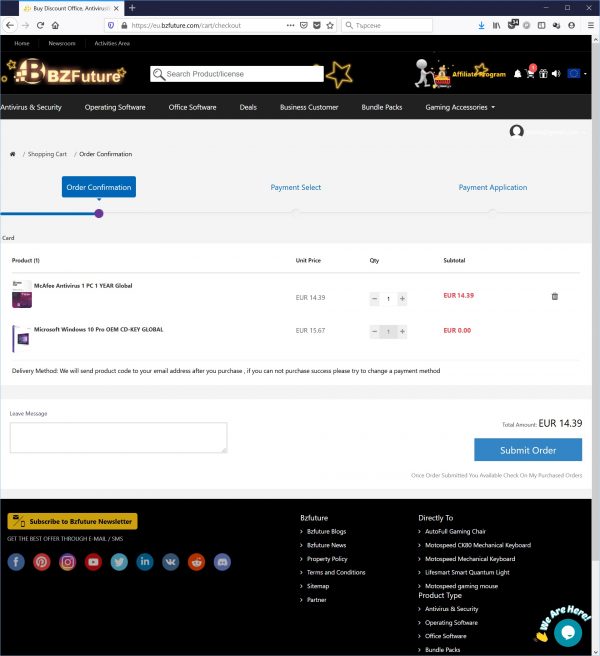Open Antivirus & Security menu
The height and width of the screenshot is (656, 600).
31,107
